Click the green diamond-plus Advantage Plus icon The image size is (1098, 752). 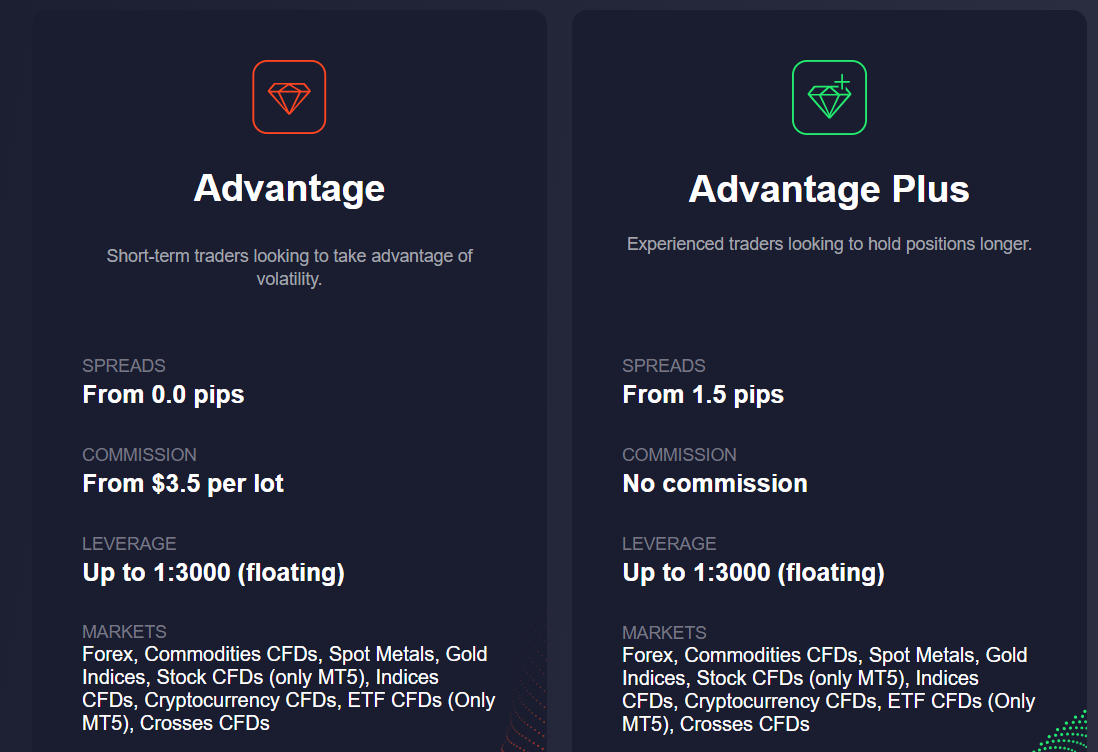(829, 97)
